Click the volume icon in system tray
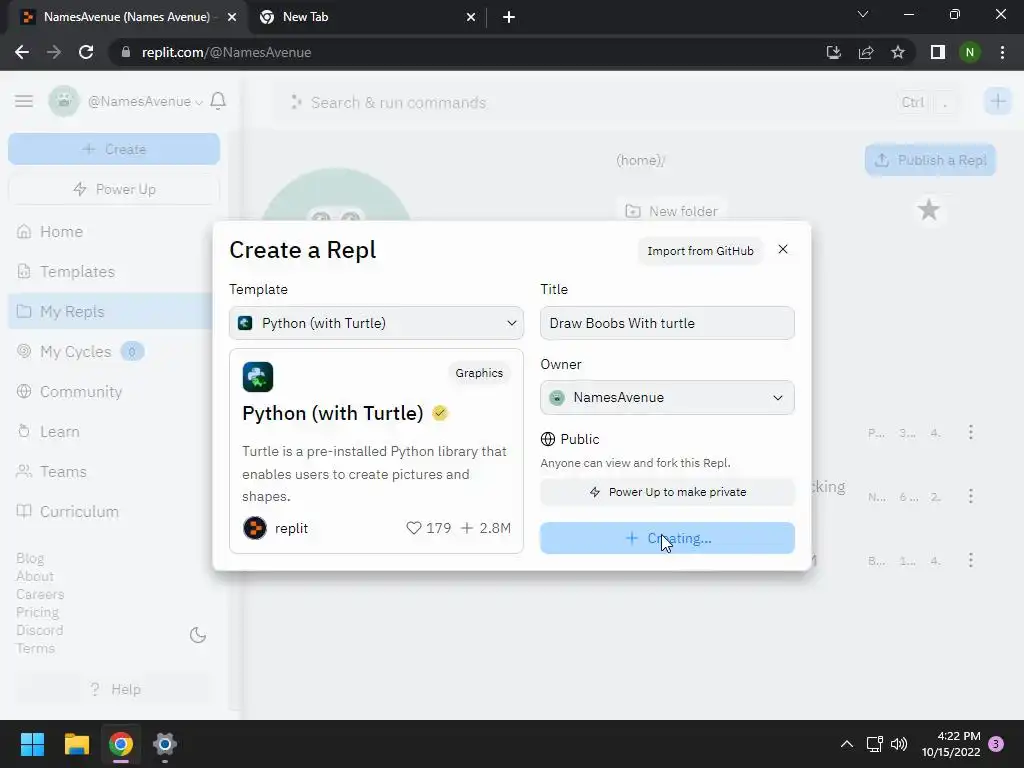The width and height of the screenshot is (1024, 768). [899, 744]
